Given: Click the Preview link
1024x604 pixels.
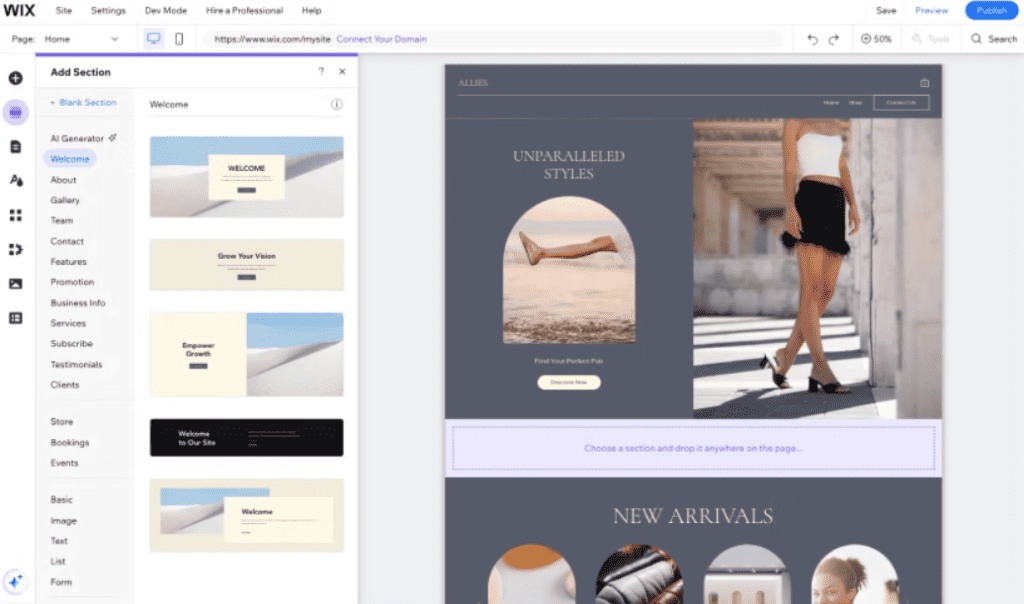Looking at the screenshot, I should [x=931, y=10].
